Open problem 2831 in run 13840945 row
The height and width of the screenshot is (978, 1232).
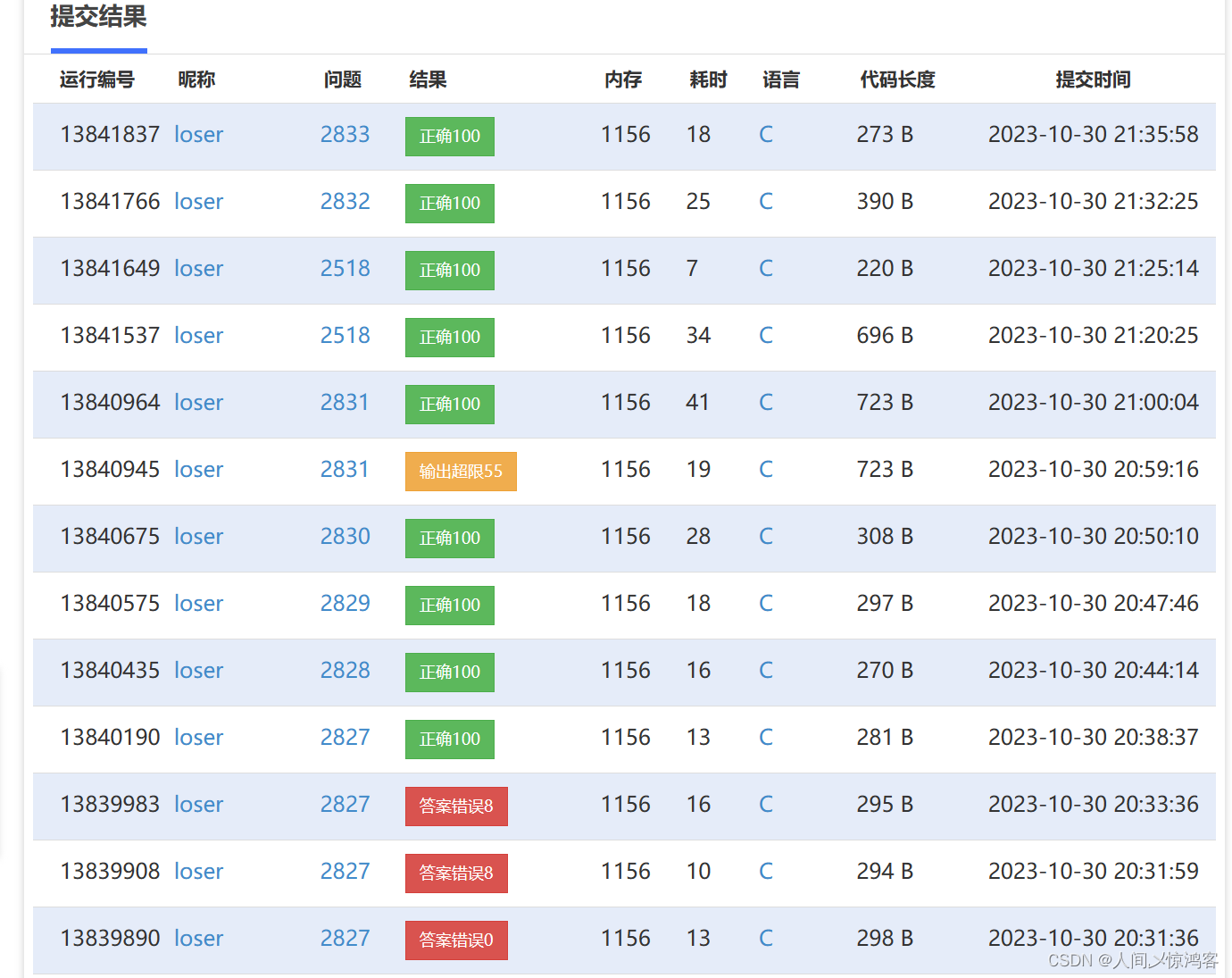(345, 470)
